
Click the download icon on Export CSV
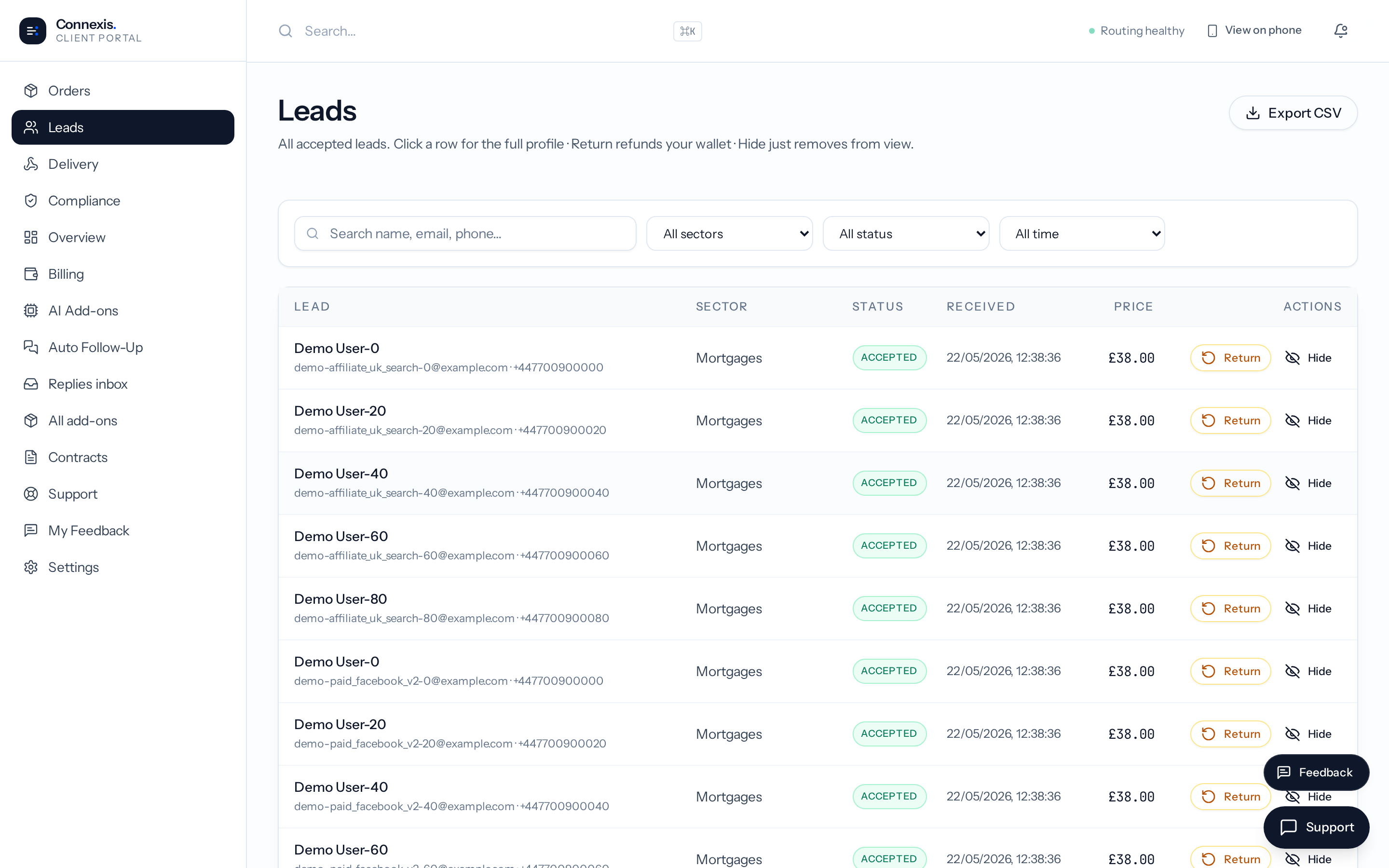point(1253,113)
